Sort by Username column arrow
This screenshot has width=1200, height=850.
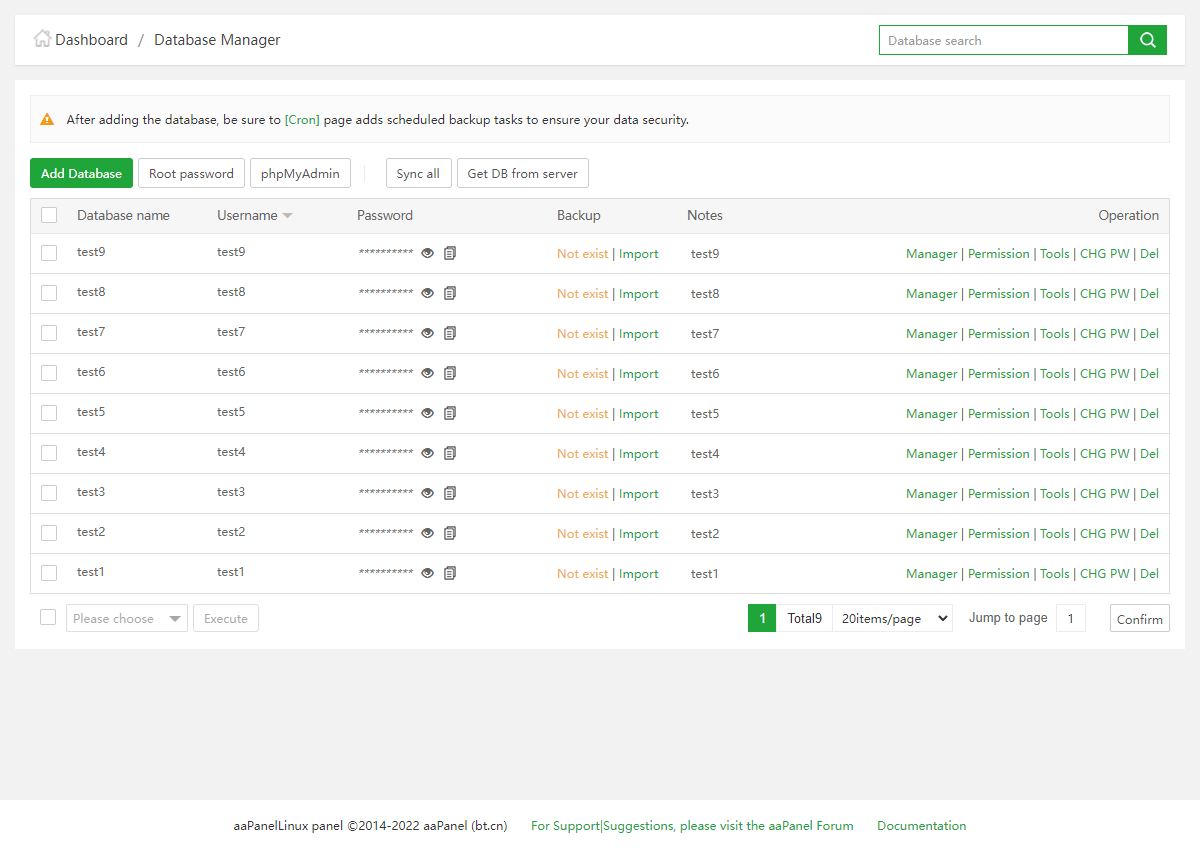287,216
